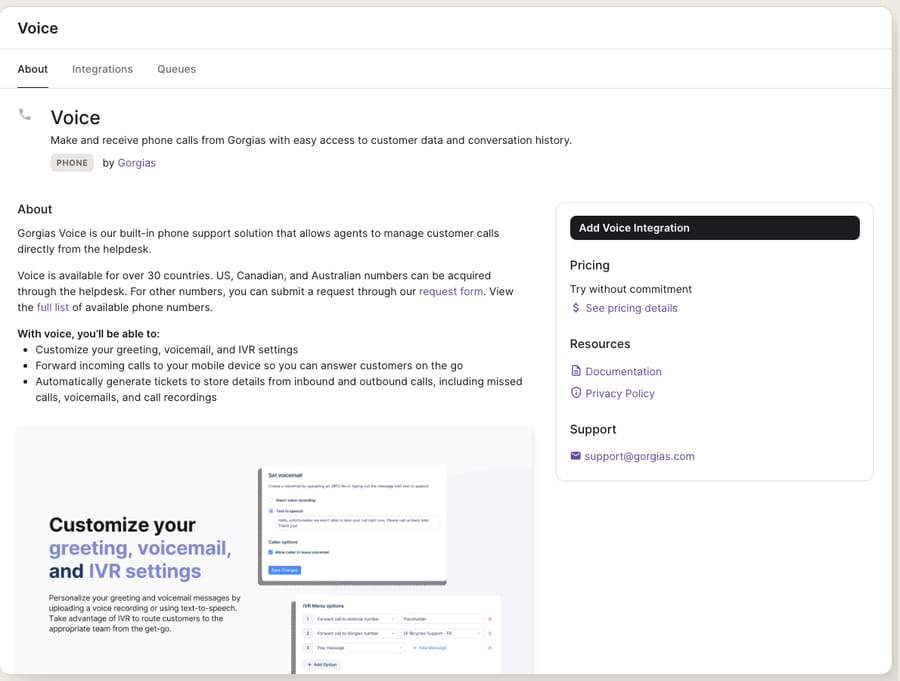Click the Set voicemail screenshot thumbnail
Image resolution: width=900 pixels, height=681 pixels.
[352, 525]
